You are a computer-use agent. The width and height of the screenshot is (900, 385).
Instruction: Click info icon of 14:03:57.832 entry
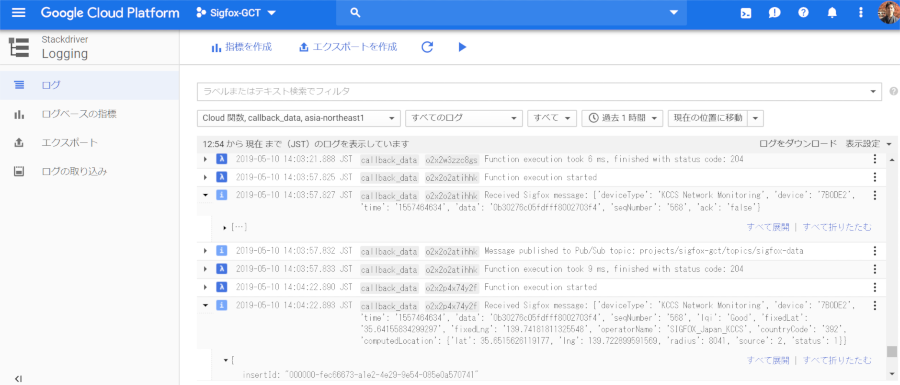[221, 251]
